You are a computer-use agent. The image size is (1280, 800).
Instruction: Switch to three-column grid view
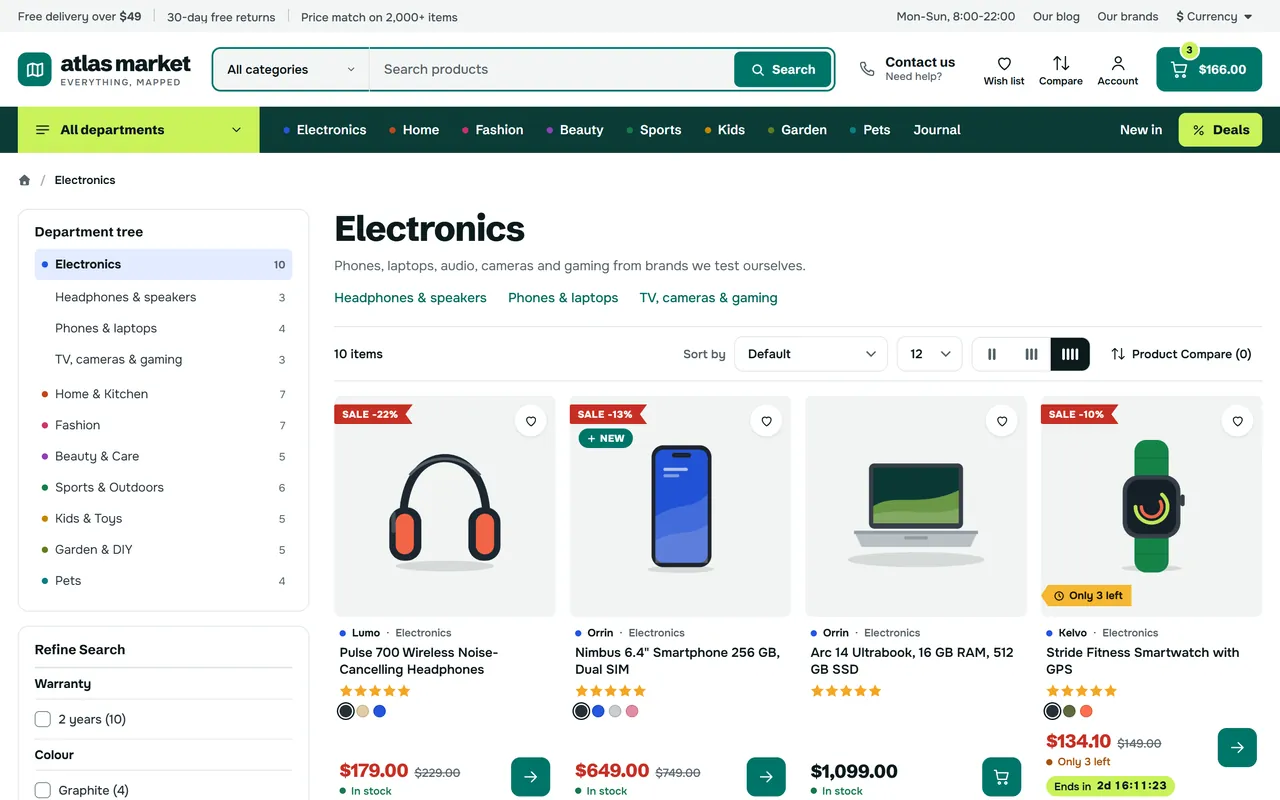tap(1031, 354)
